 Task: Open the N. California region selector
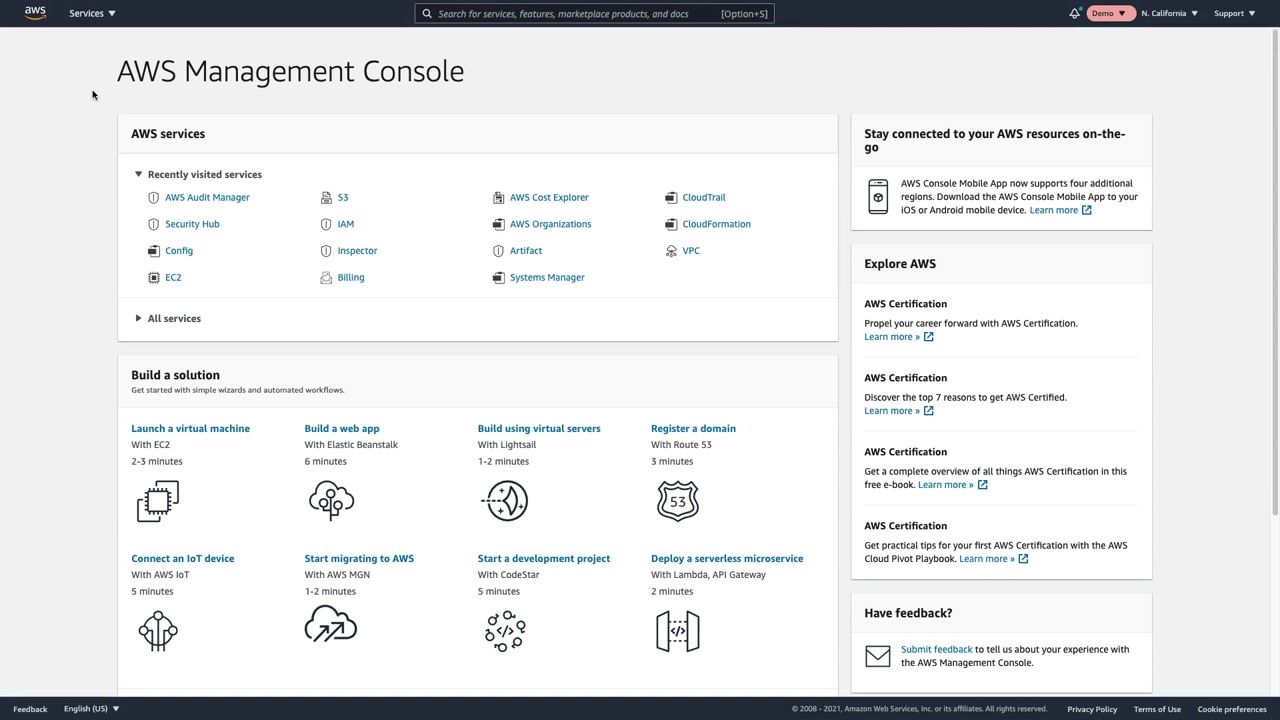click(x=1169, y=13)
